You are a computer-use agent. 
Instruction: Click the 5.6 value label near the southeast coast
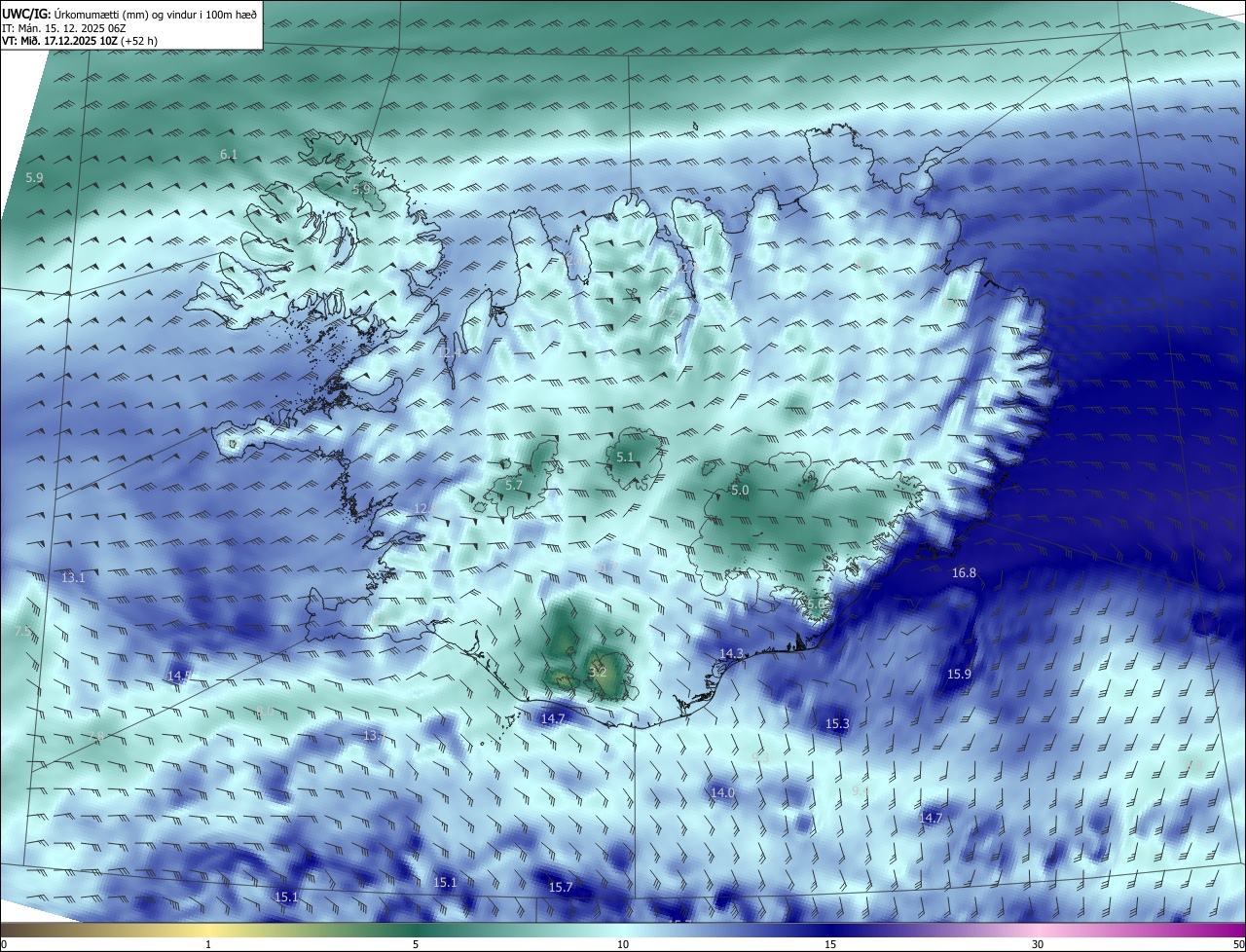(x=815, y=604)
